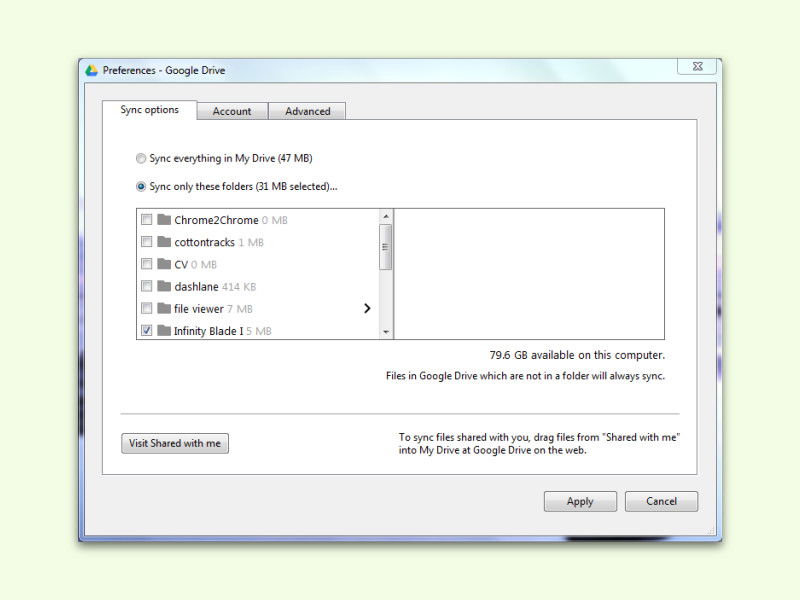Click the folder list scroll up arrow
This screenshot has height=600, width=800.
coord(386,216)
